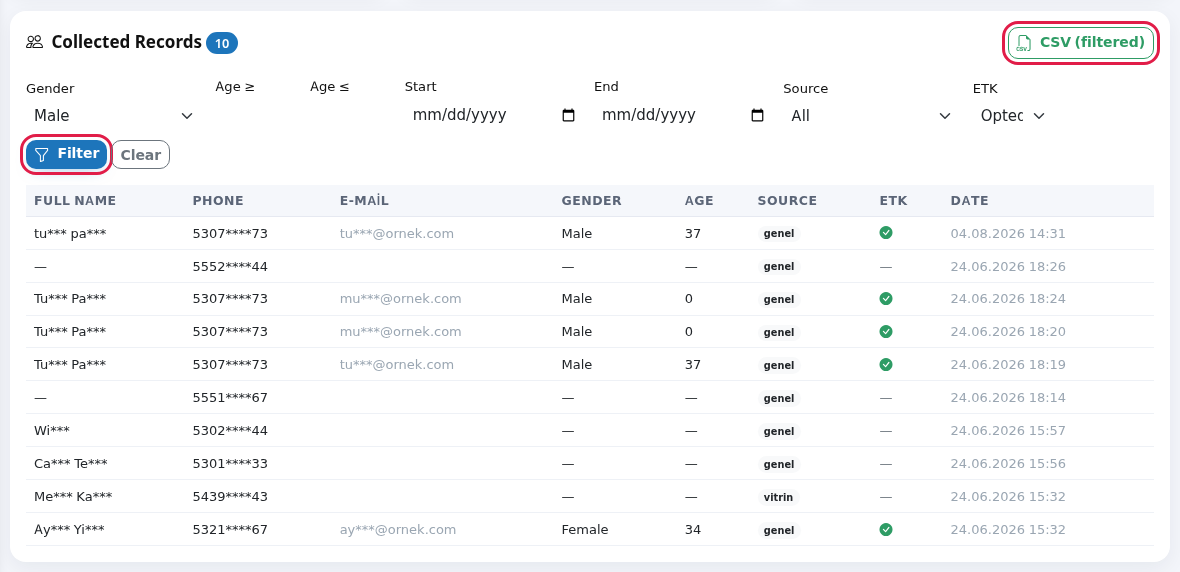Screen dimensions: 1180x572
Task: Open the Gender dropdown showing Male
Action: [x=113, y=115]
